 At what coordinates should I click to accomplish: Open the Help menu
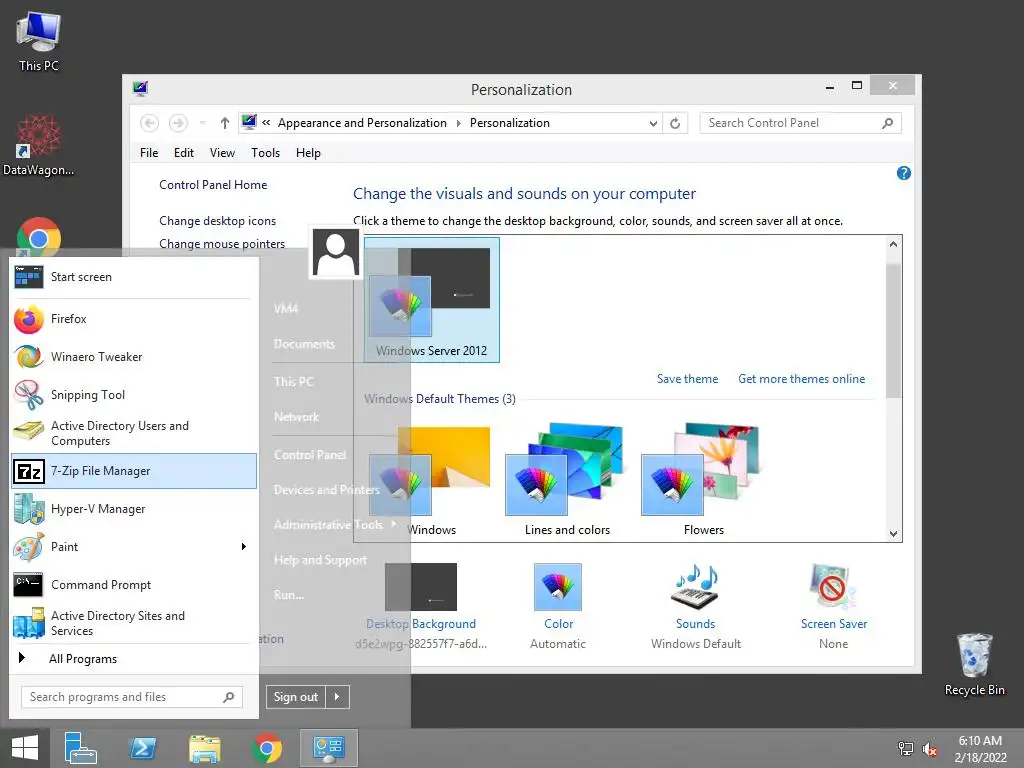(308, 153)
